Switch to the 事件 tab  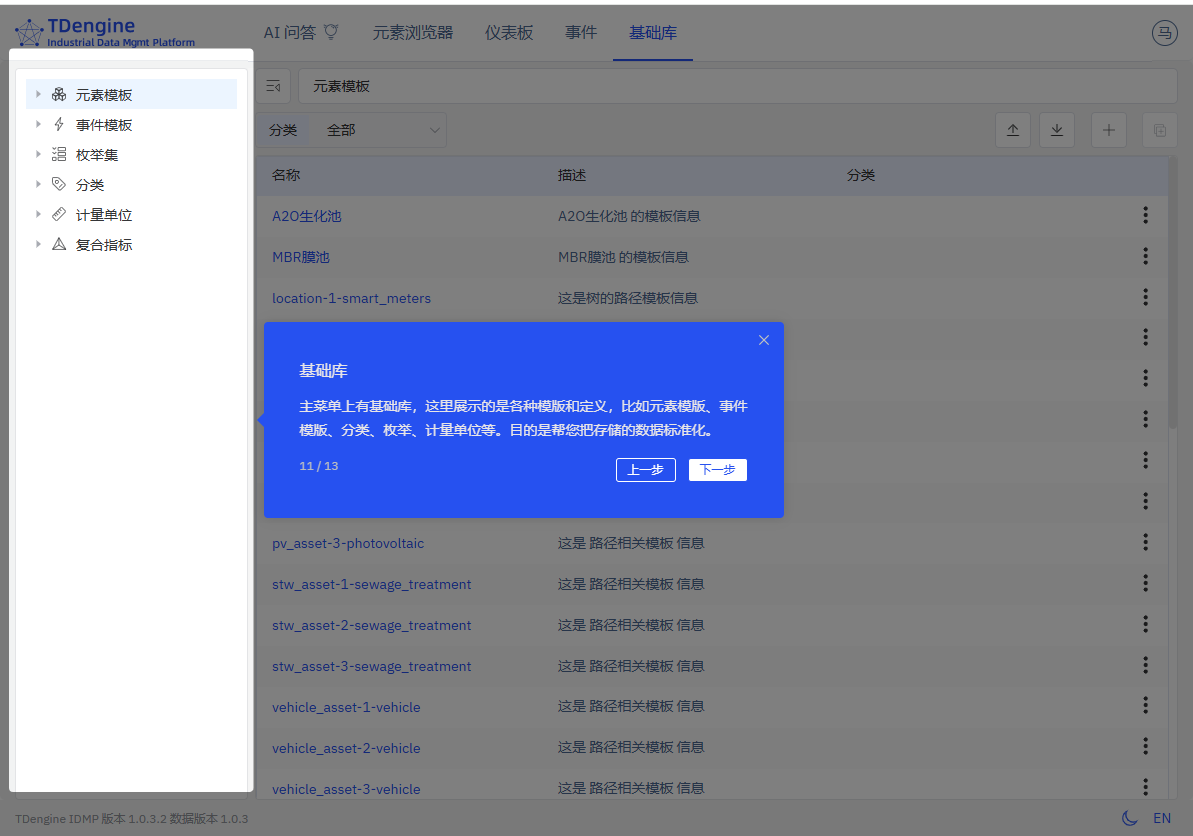581,33
